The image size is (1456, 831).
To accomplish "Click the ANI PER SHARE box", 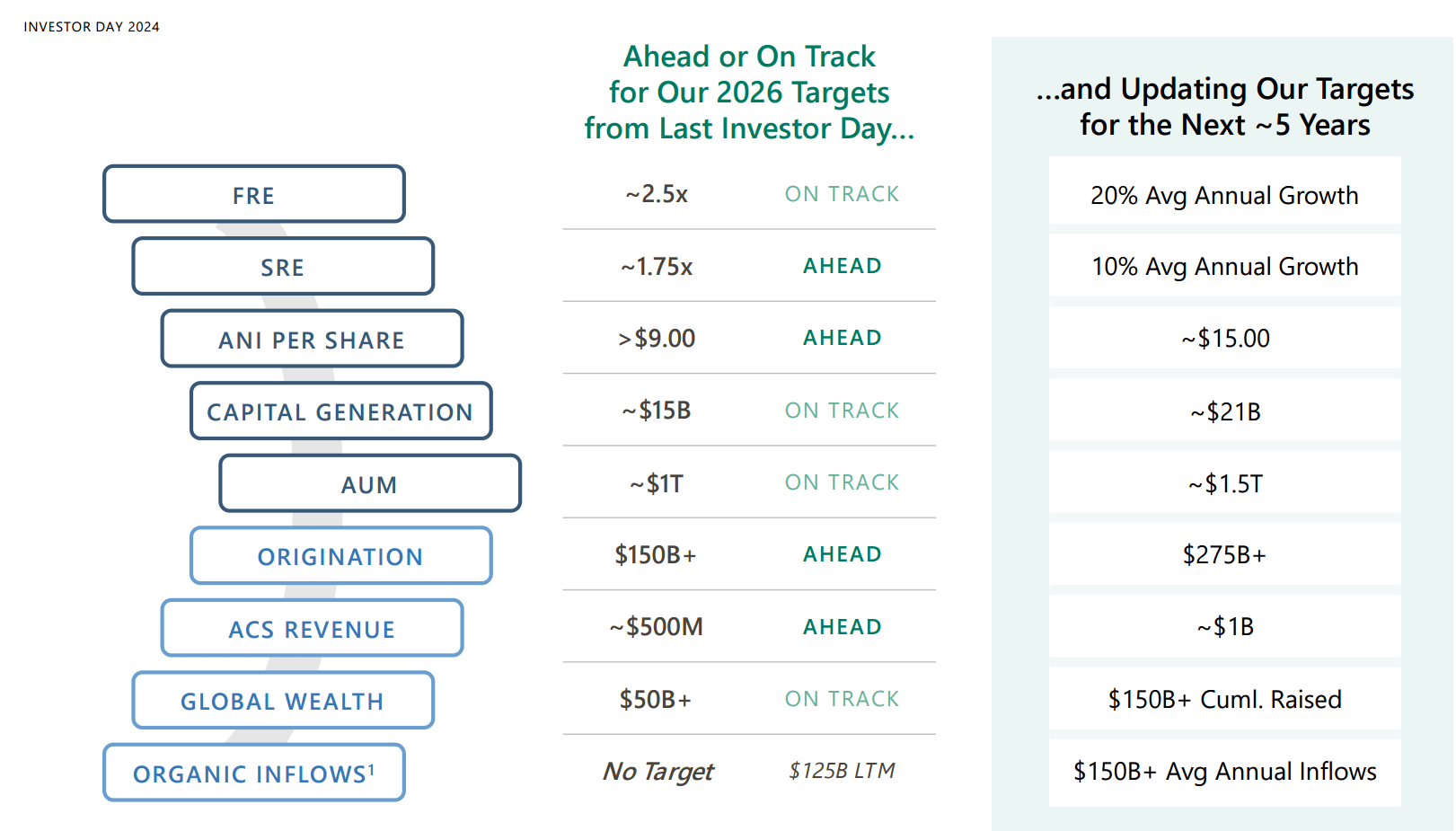I will 312,339.
